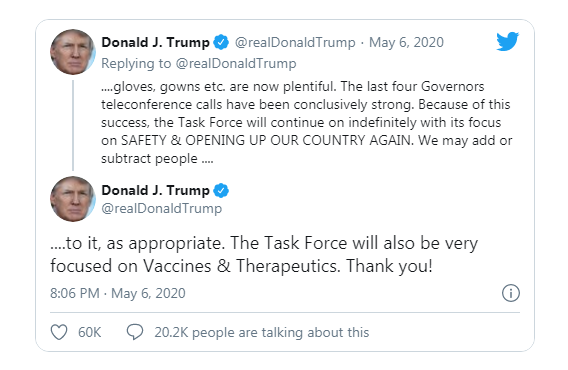Click the parent tweet text about gloves, gowns
The height and width of the screenshot is (370, 568).
coord(306,122)
